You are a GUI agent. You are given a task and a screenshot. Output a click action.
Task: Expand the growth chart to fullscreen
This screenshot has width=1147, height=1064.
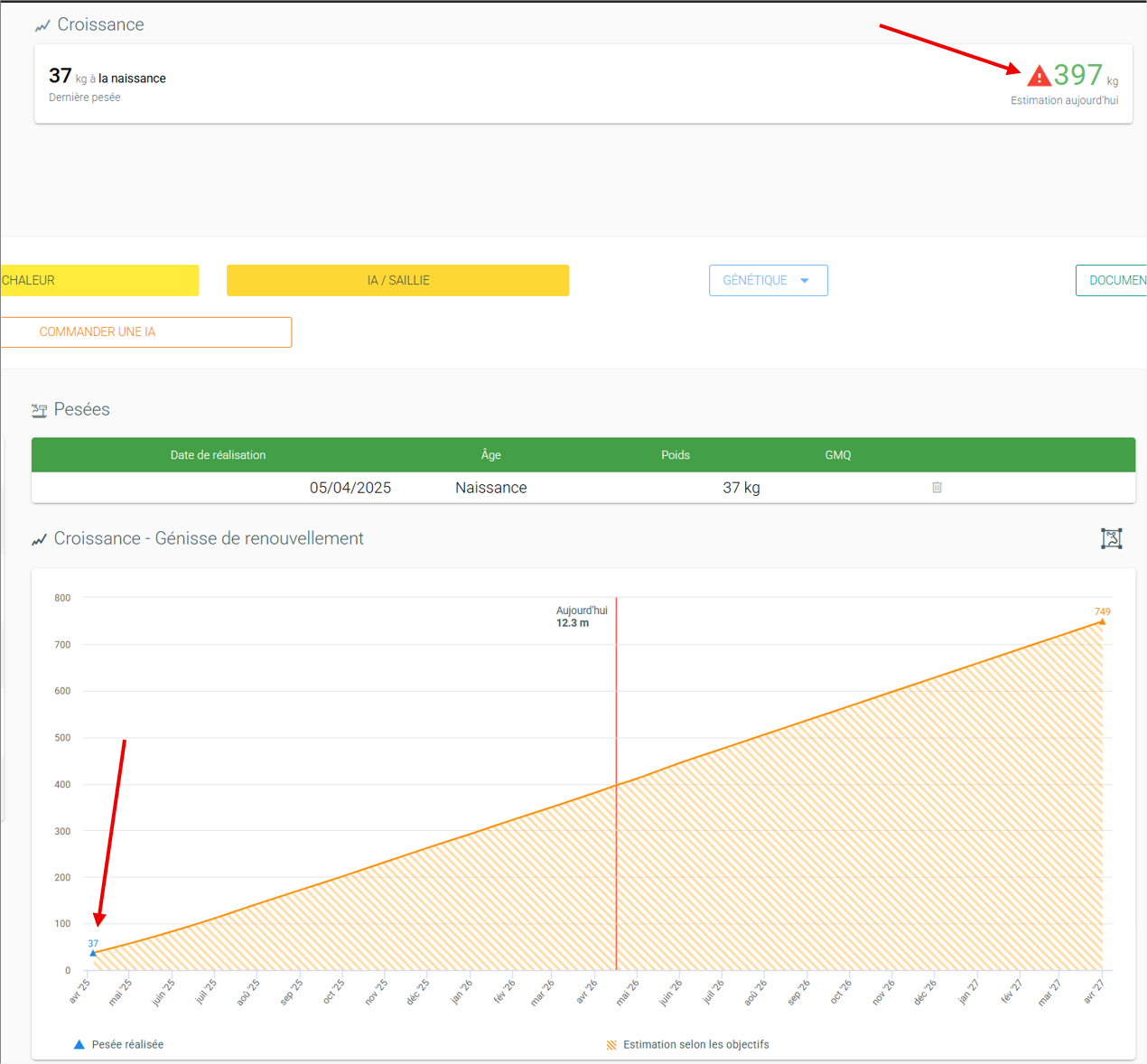1112,538
